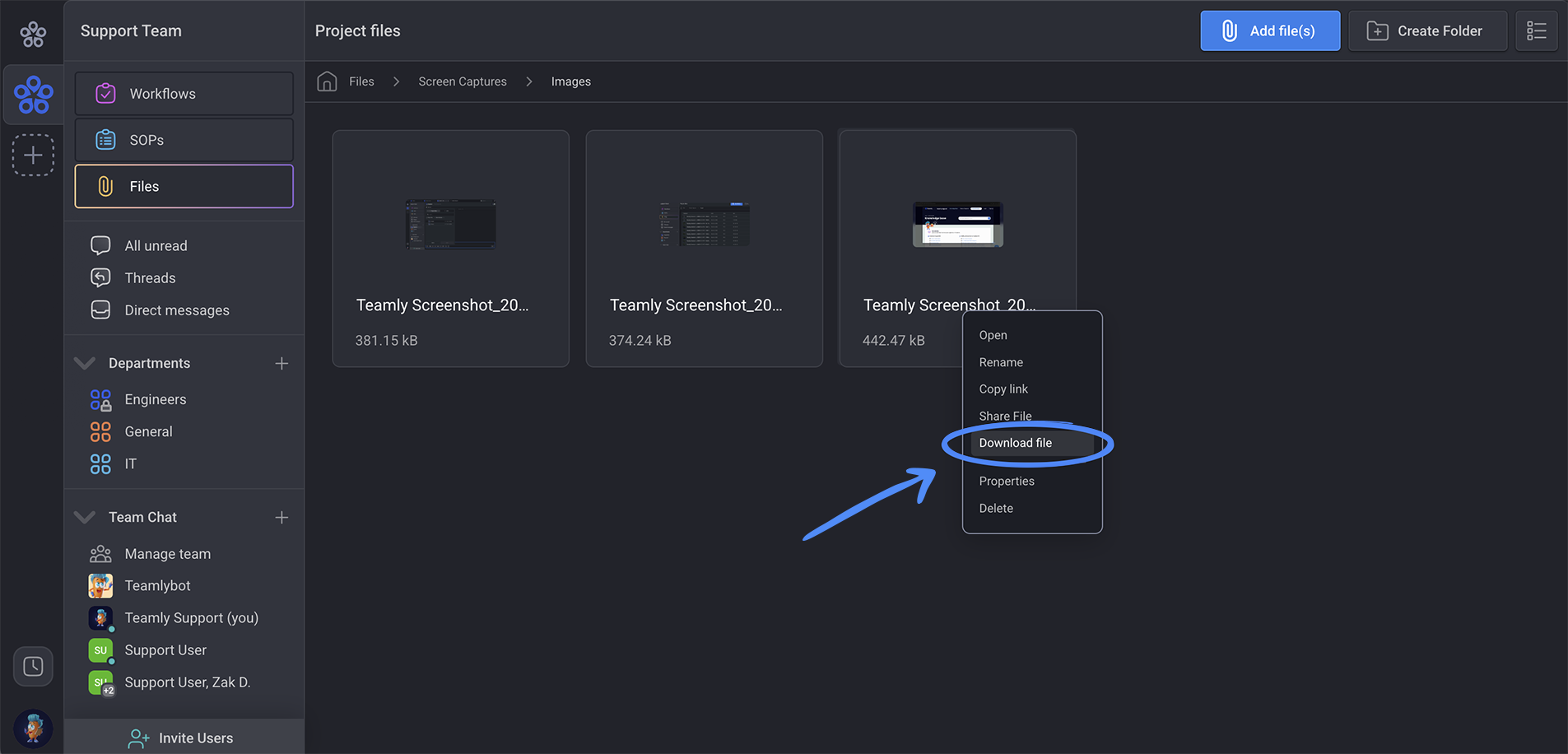Open the 374.24 kB screenshot thumbnail
The width and height of the screenshot is (1568, 754).
[x=704, y=224]
